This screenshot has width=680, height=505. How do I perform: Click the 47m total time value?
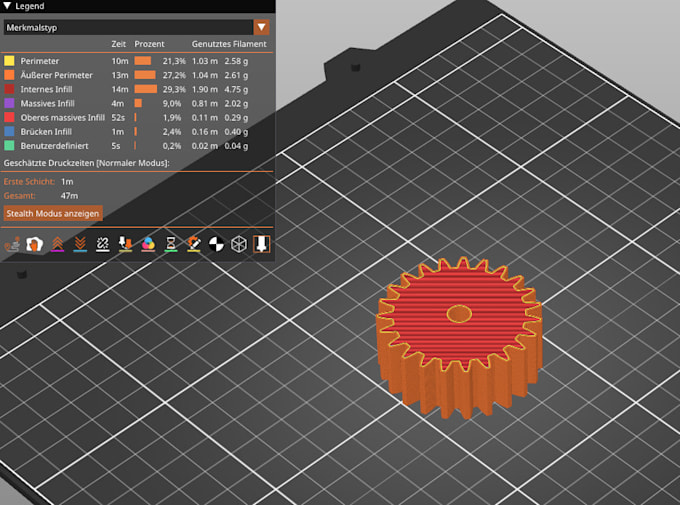69,196
